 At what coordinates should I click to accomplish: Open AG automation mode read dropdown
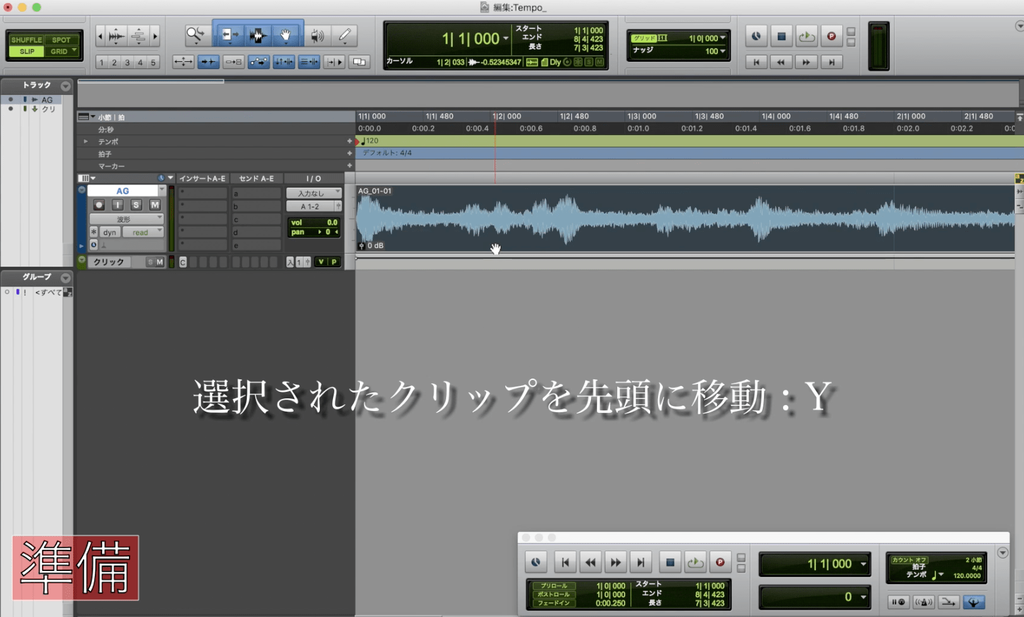tap(144, 232)
